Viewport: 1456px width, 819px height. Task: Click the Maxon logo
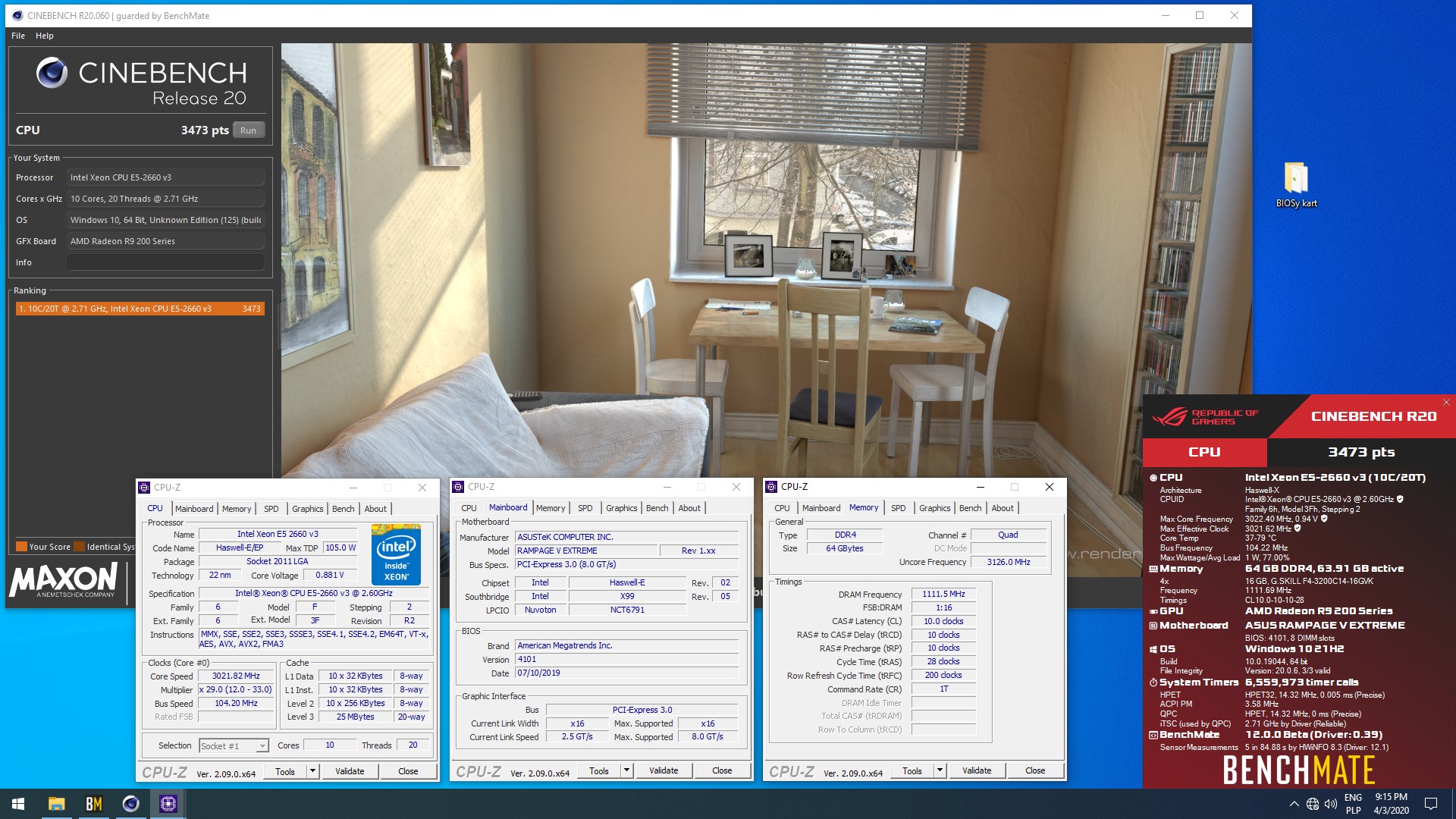coord(64,580)
